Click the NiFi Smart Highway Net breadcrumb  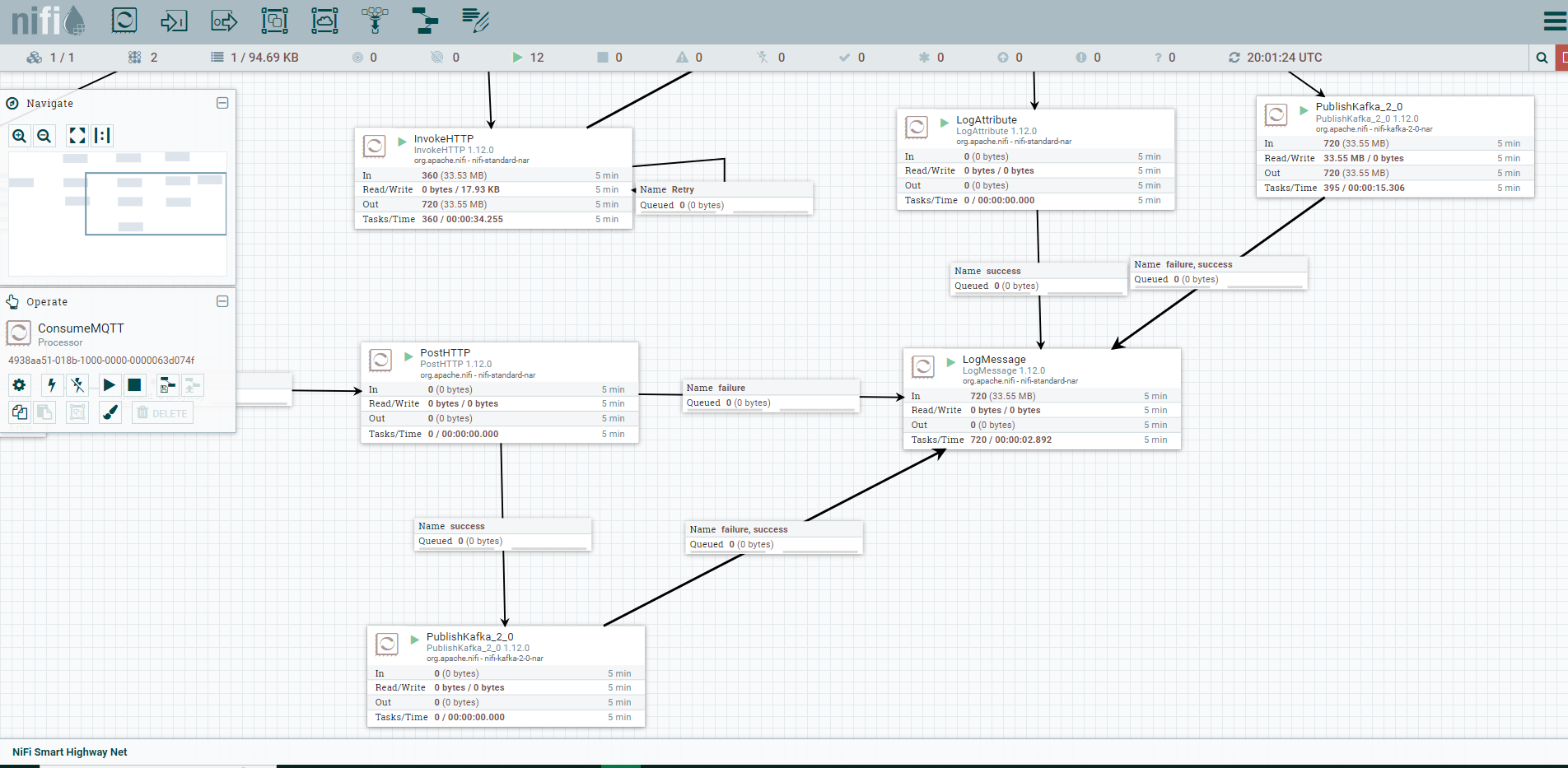click(x=70, y=752)
